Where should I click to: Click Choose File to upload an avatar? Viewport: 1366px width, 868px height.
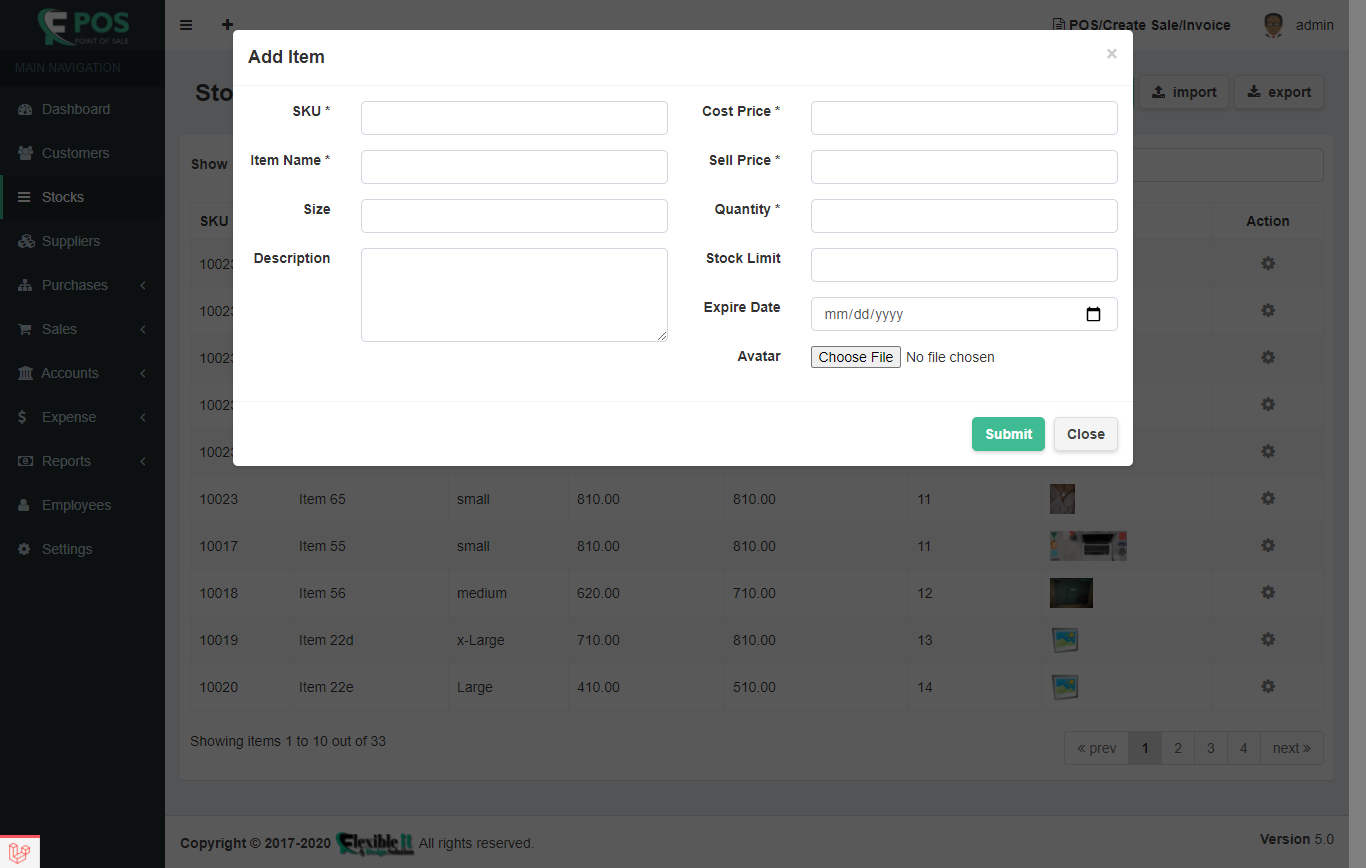pyautogui.click(x=855, y=357)
